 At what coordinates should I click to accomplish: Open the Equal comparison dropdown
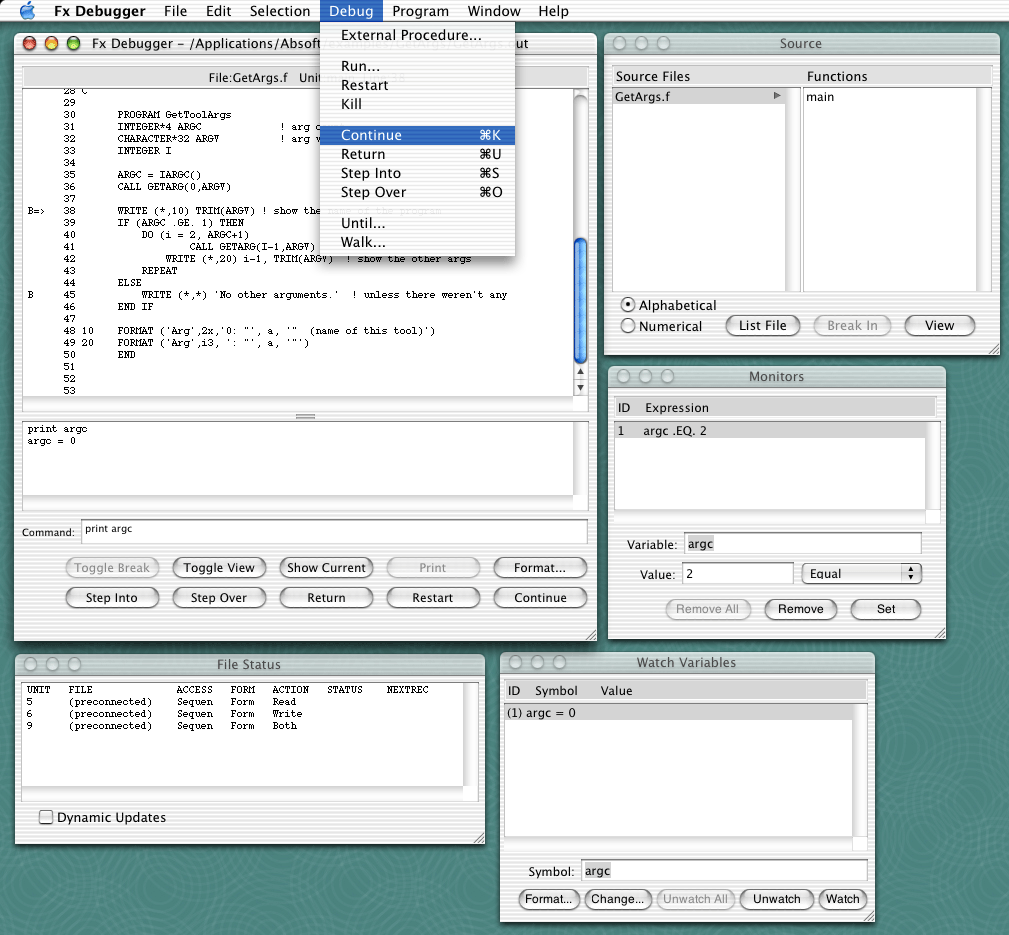[x=861, y=573]
